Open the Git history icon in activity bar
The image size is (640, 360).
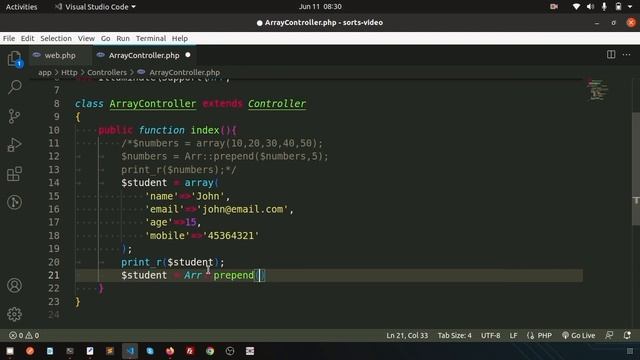[15, 202]
